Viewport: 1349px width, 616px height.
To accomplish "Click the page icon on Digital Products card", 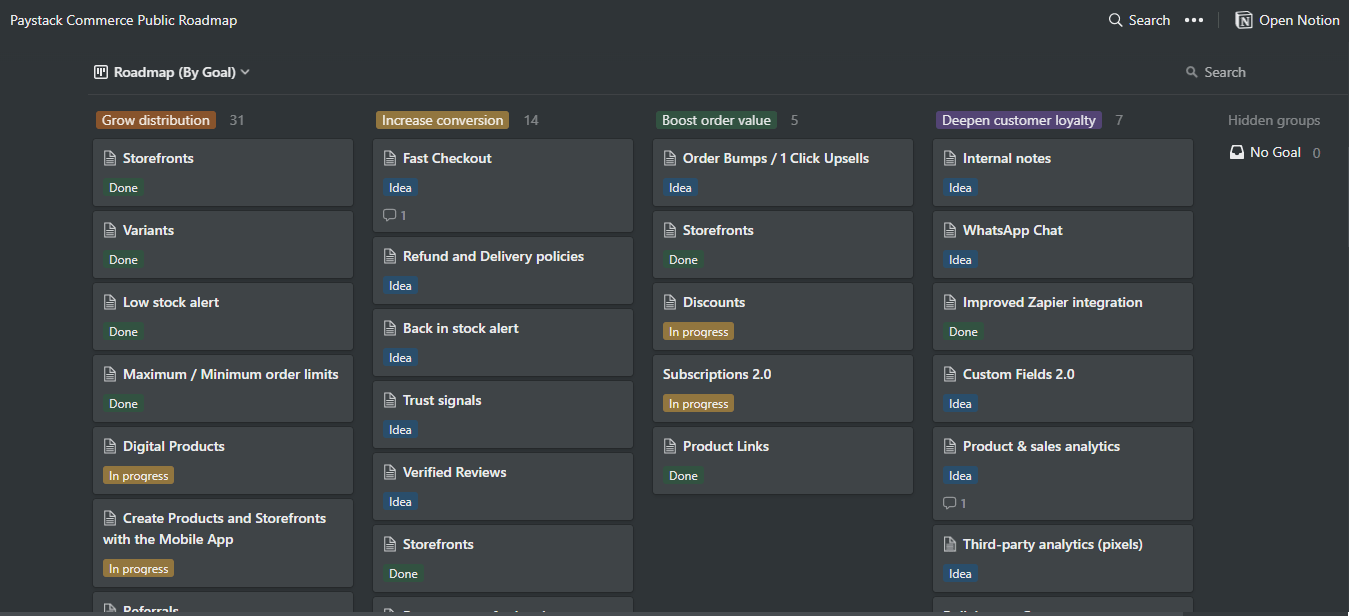I will [x=110, y=446].
